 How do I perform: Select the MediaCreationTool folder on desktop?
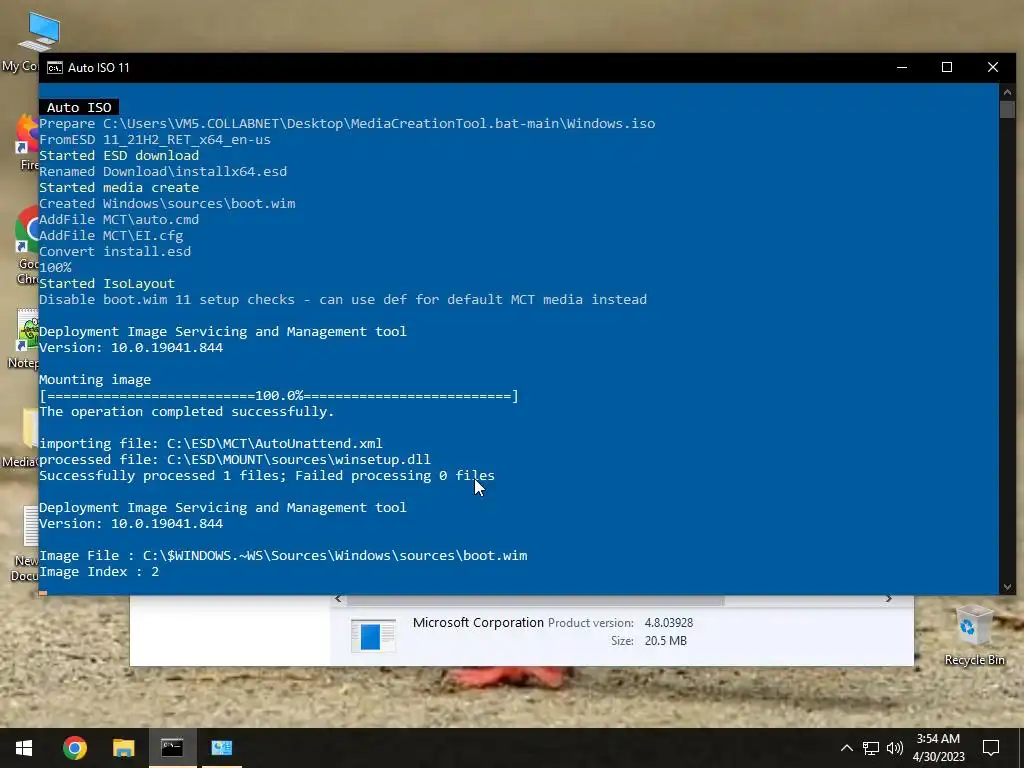point(23,438)
